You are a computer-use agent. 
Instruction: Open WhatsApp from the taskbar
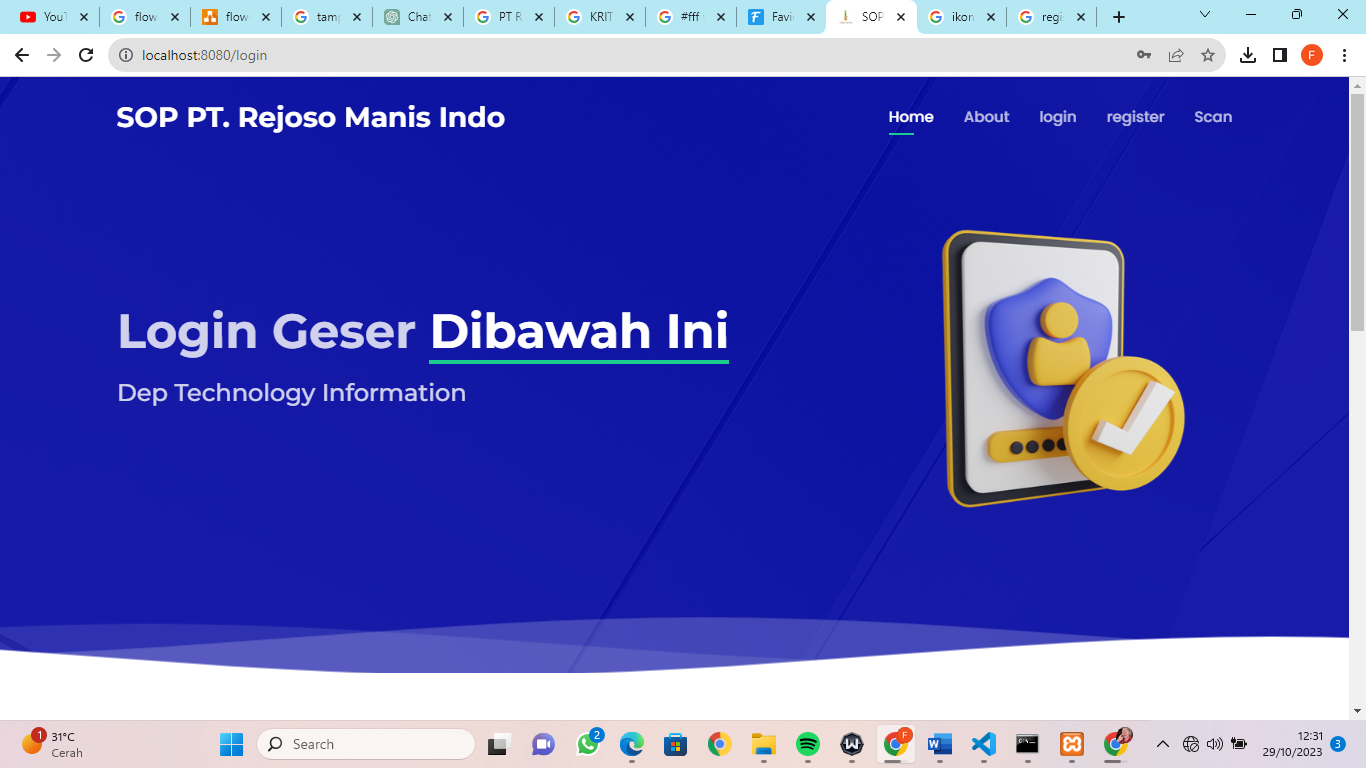589,744
